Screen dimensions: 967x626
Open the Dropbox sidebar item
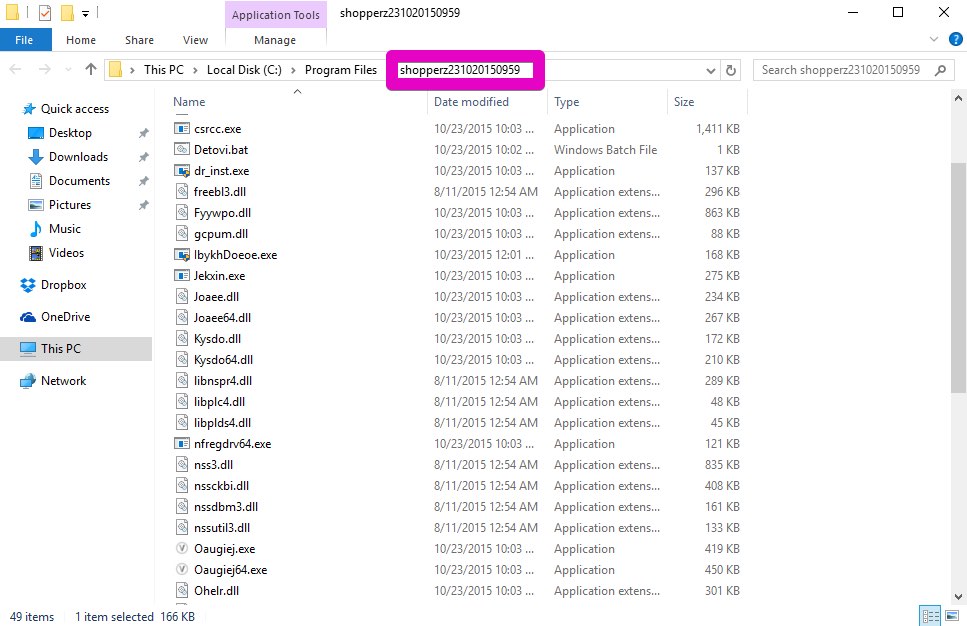click(63, 285)
